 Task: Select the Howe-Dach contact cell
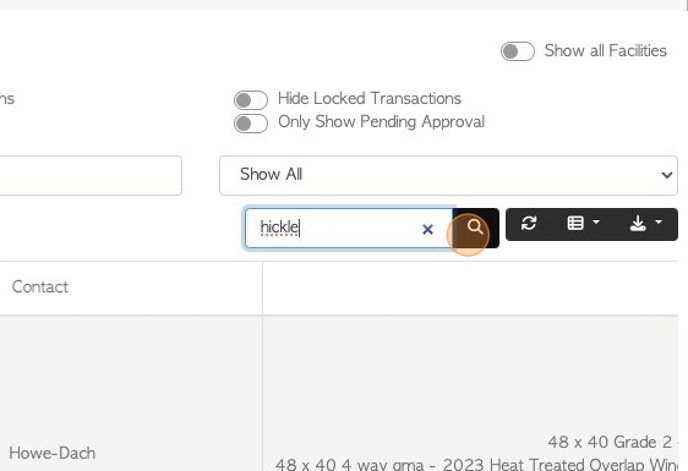[52, 453]
